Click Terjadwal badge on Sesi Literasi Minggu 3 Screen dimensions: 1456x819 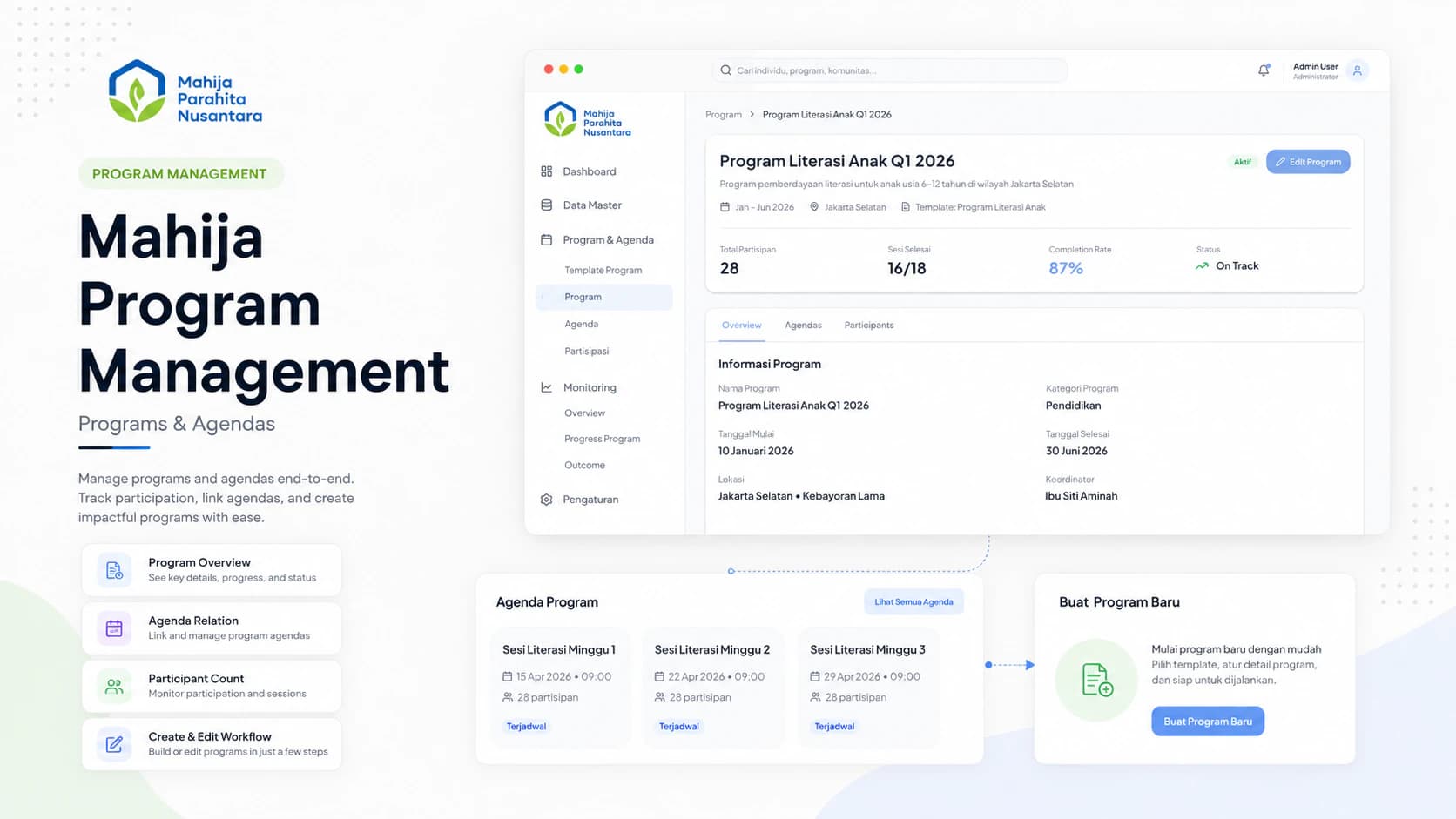click(x=834, y=726)
